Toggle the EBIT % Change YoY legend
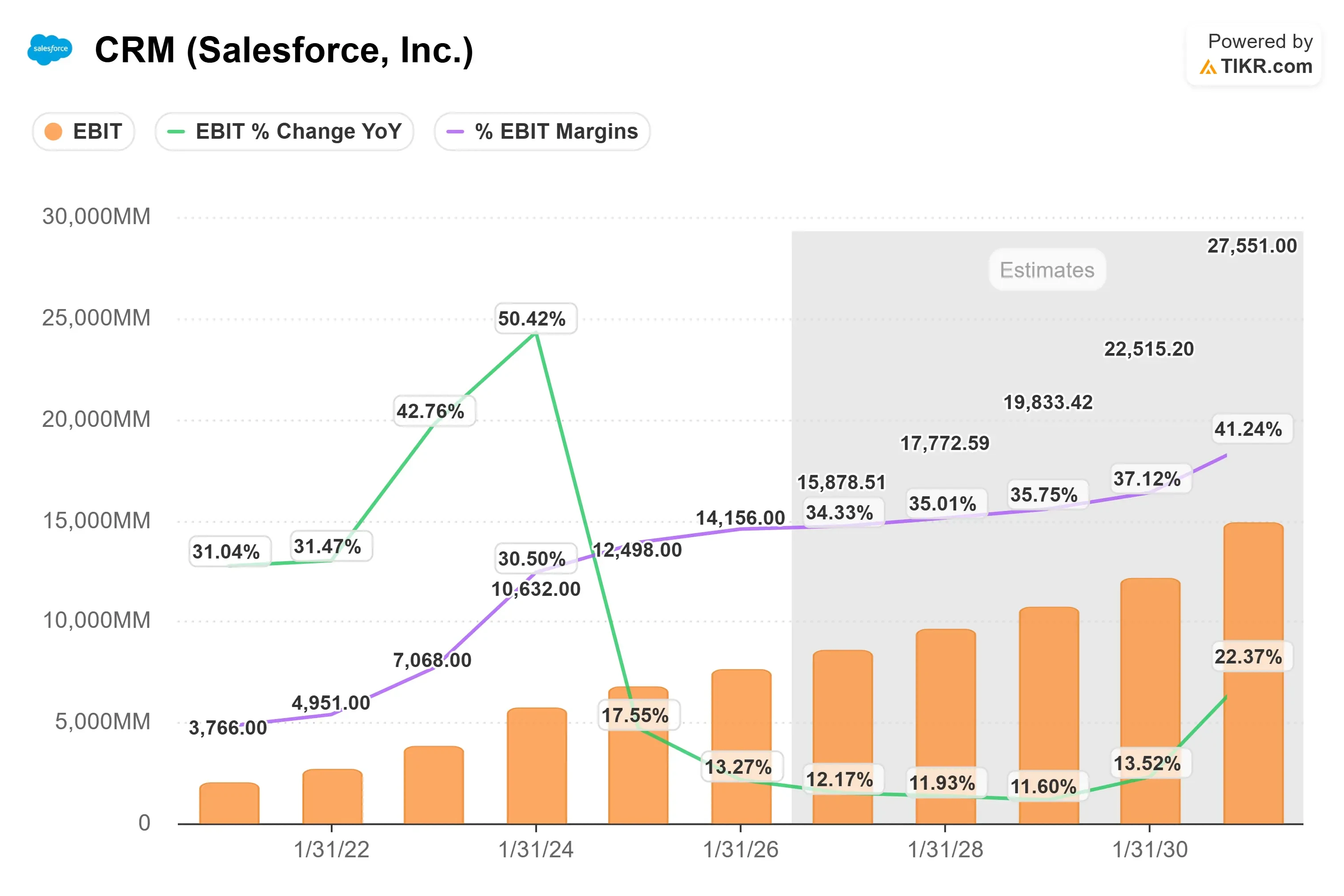The height and width of the screenshot is (896, 1344). [285, 132]
